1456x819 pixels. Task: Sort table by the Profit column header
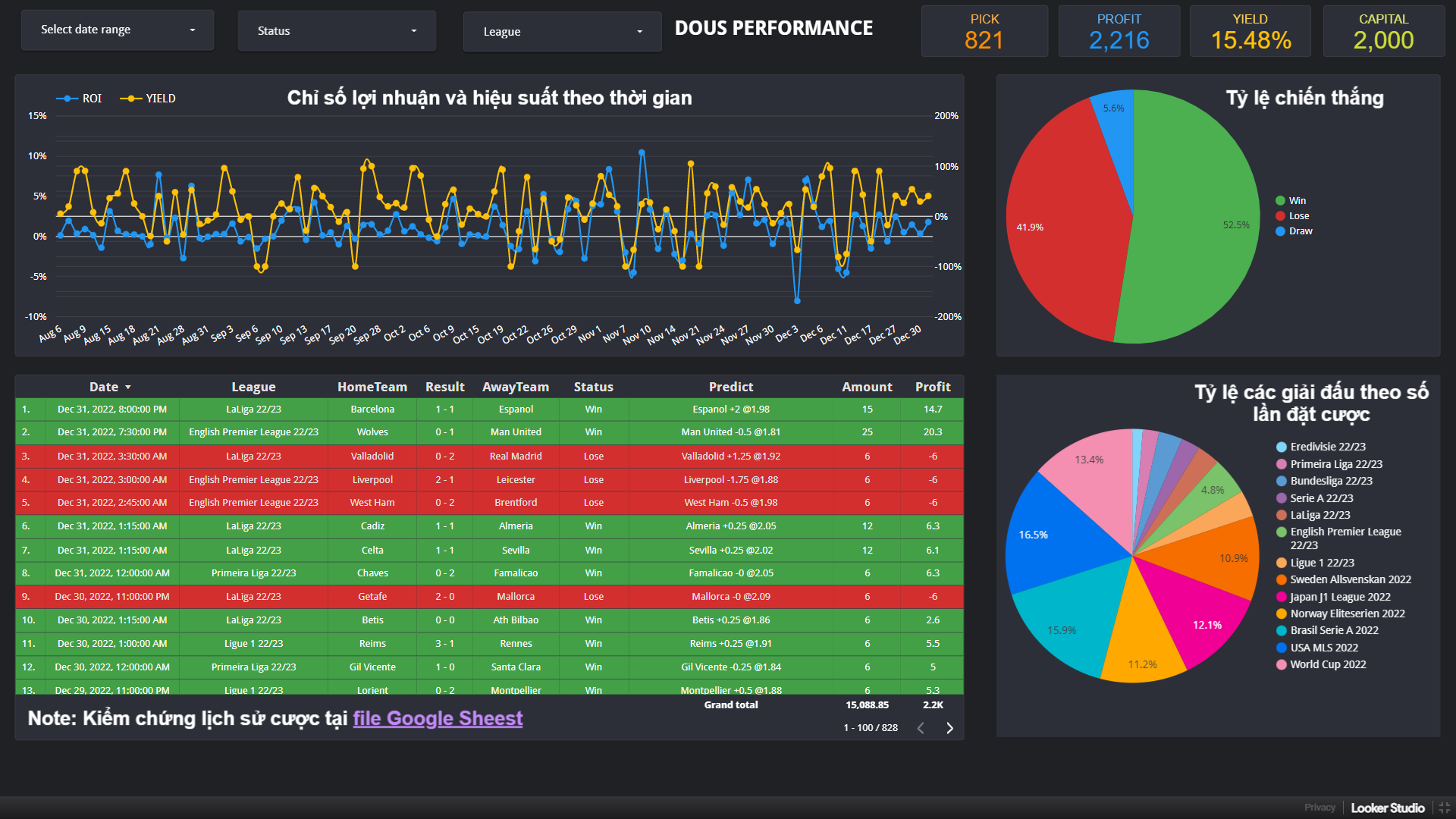click(x=932, y=387)
